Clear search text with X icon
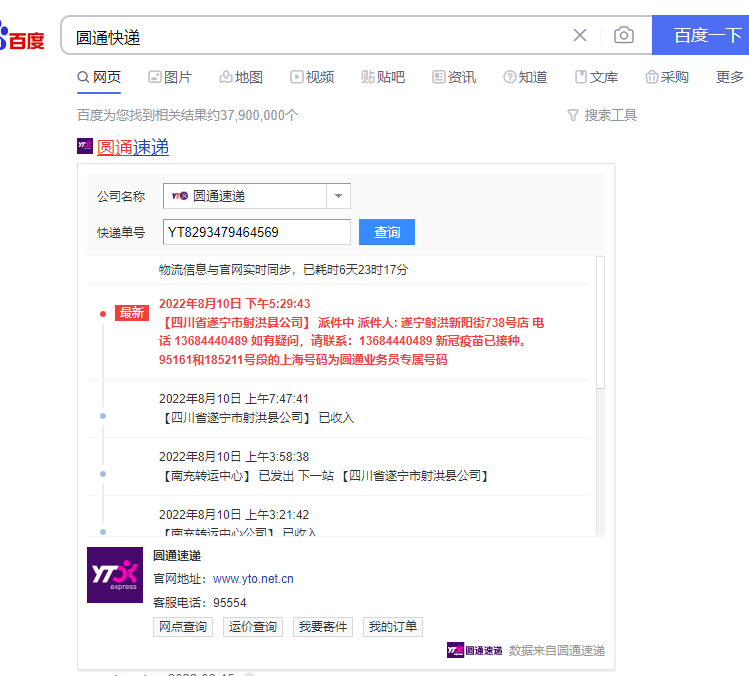The width and height of the screenshot is (749, 676). tap(580, 36)
